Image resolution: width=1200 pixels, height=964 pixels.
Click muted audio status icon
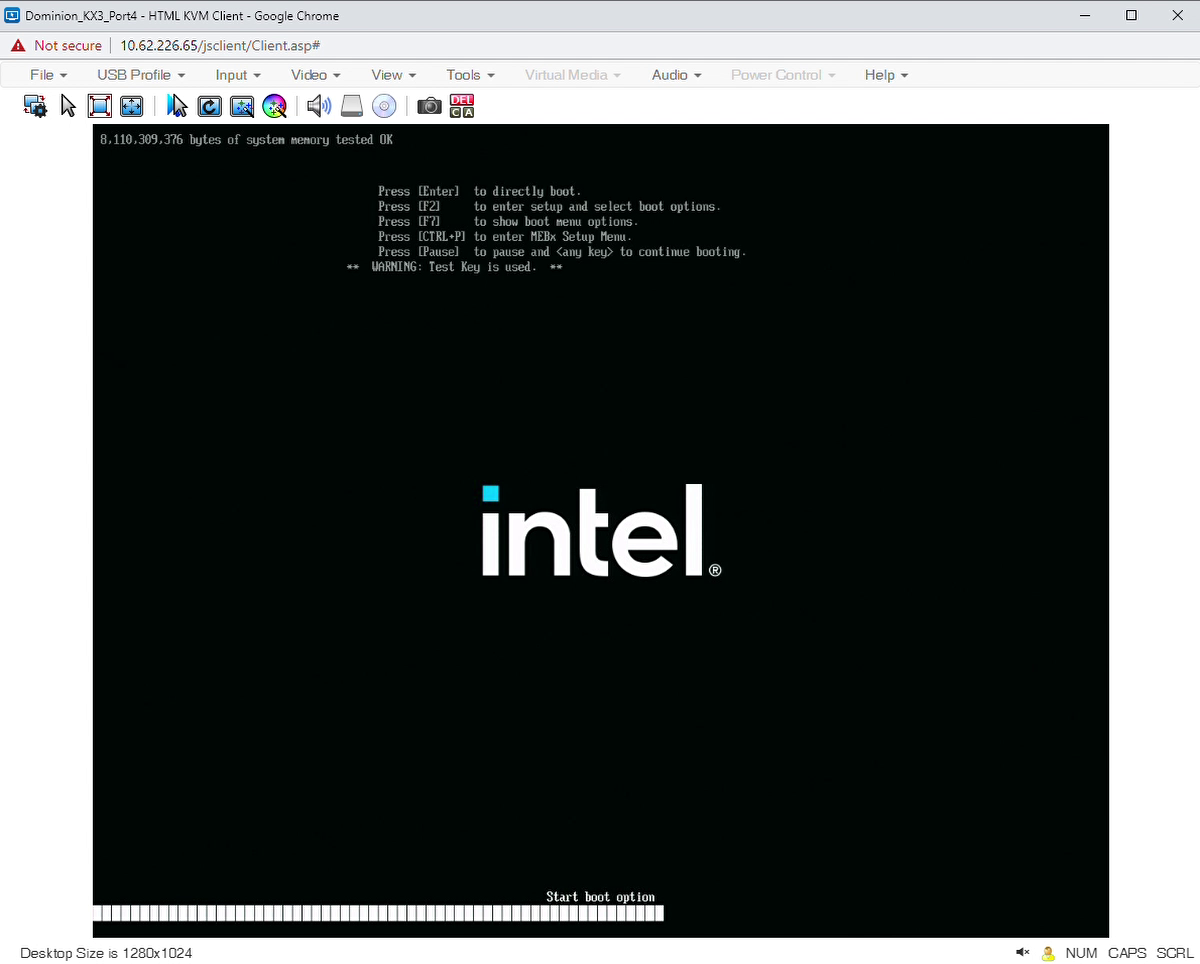pyautogui.click(x=1022, y=953)
